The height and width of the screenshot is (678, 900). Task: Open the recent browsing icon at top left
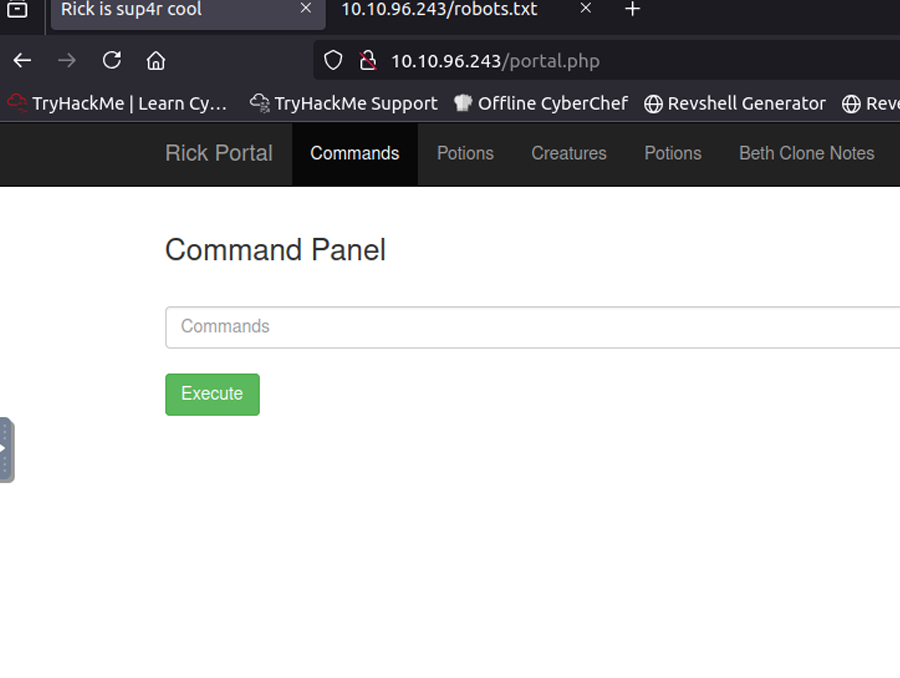(x=17, y=10)
